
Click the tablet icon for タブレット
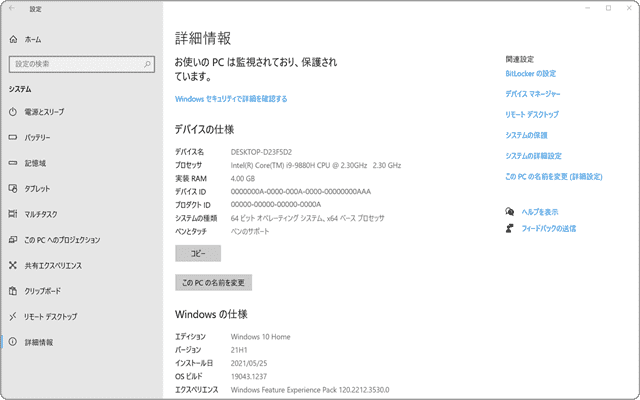coord(13,189)
